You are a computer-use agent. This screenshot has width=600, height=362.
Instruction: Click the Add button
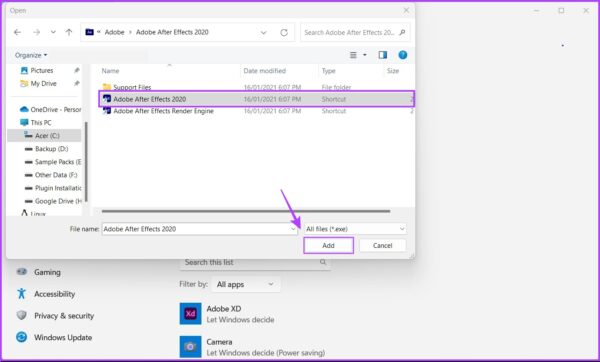pyautogui.click(x=328, y=246)
